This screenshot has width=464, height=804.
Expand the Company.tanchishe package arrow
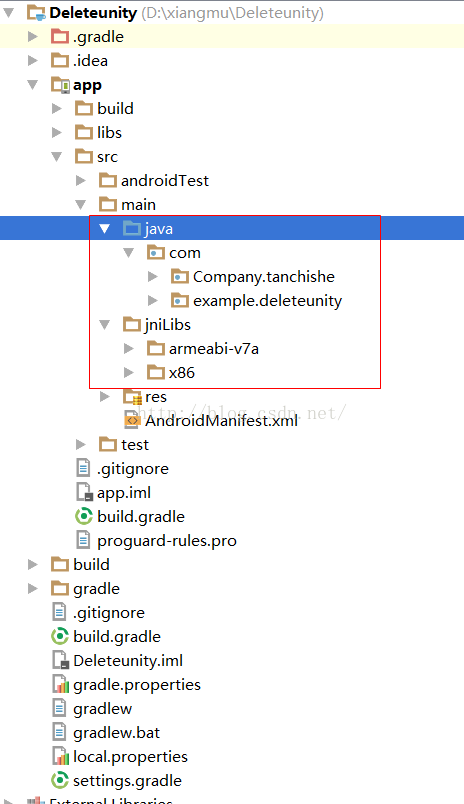[153, 276]
